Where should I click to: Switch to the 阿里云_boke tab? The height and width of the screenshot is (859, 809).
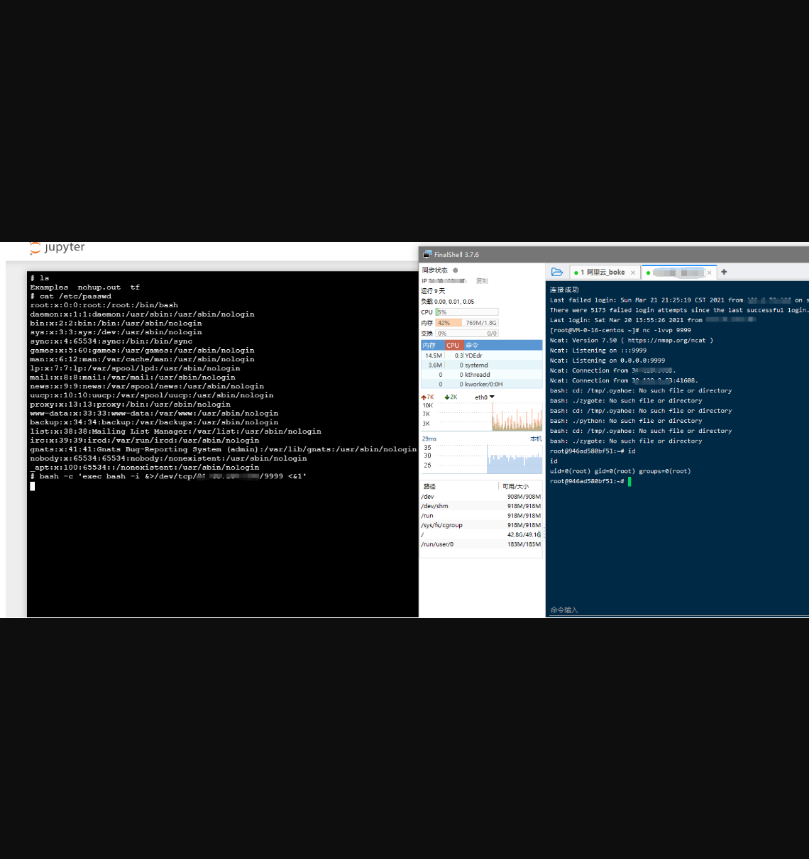click(602, 272)
